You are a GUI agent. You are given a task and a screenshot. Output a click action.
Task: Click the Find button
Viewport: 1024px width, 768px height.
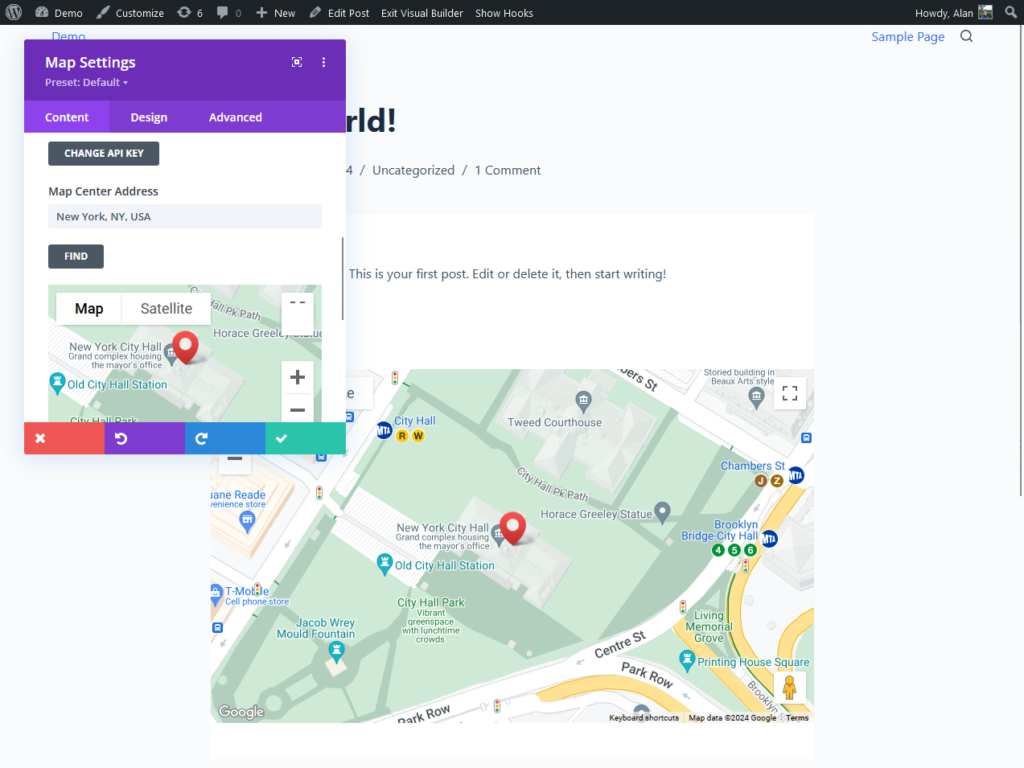pyautogui.click(x=76, y=256)
